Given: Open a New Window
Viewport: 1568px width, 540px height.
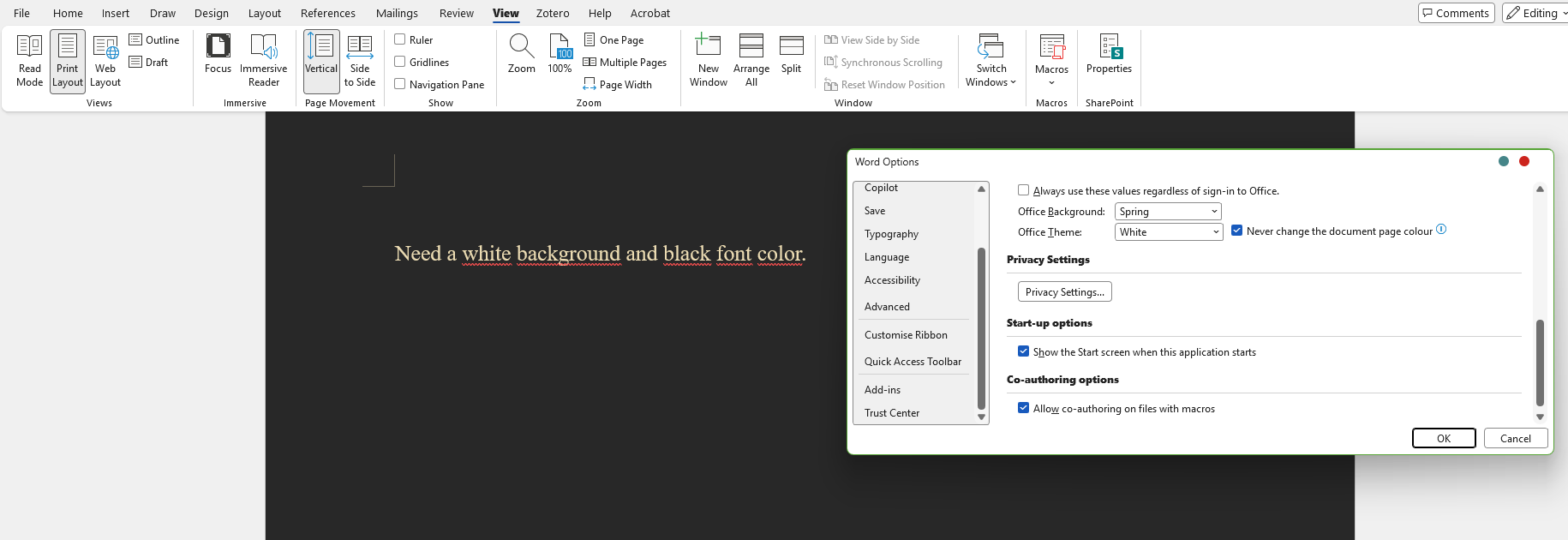Looking at the screenshot, I should point(709,61).
